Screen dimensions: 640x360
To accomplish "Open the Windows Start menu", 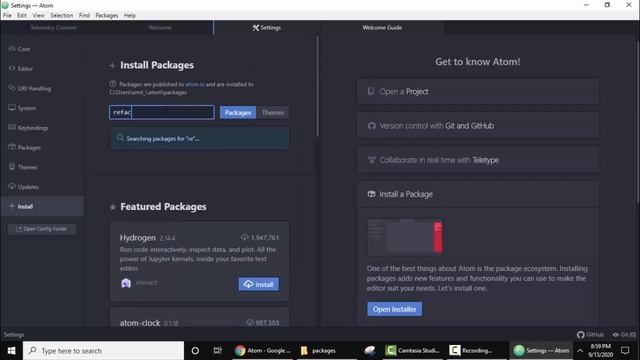I will [11, 351].
